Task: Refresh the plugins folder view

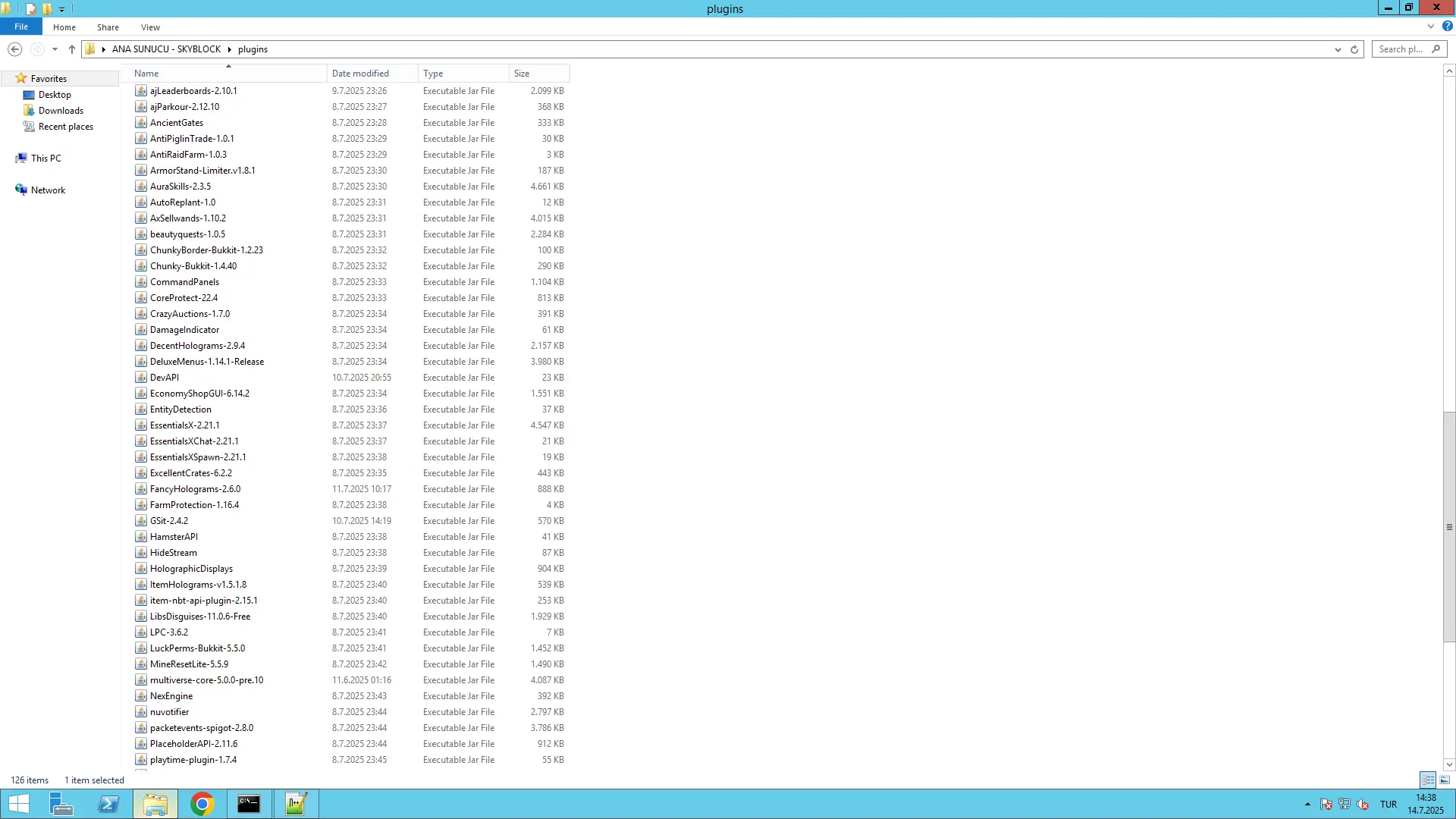Action: pyautogui.click(x=1354, y=49)
